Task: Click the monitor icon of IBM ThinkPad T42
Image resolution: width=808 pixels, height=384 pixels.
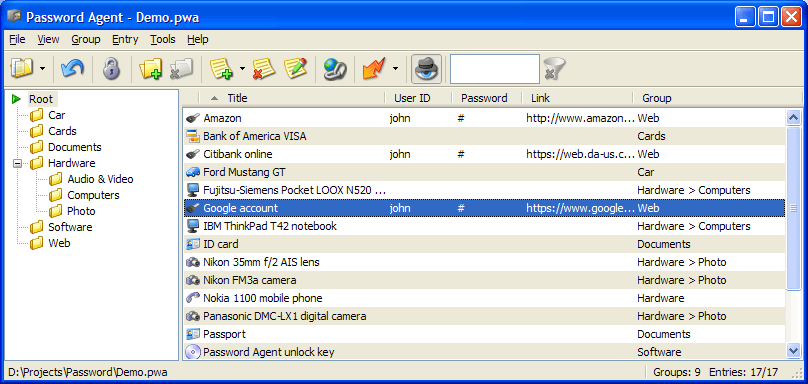Action: click(192, 226)
